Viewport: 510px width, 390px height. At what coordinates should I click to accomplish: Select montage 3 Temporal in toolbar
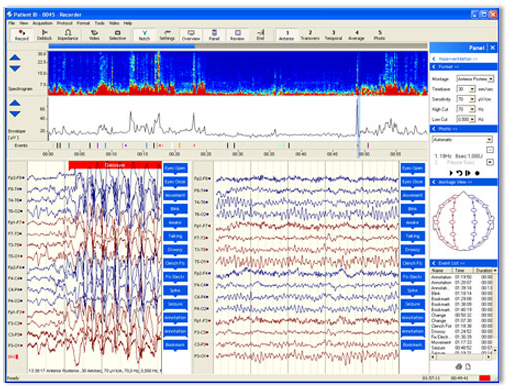click(333, 35)
